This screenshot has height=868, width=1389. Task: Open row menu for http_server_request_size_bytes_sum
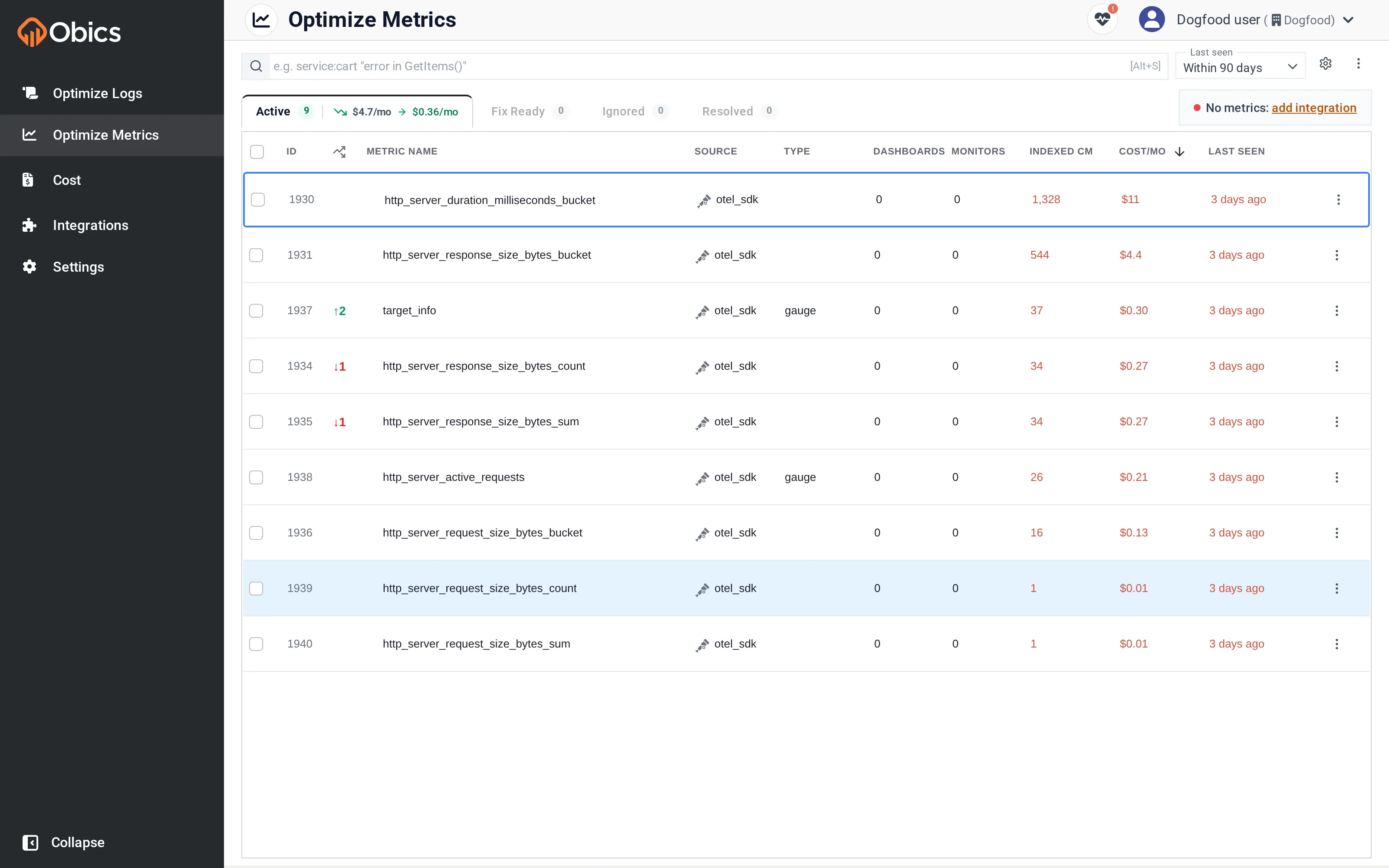[1337, 644]
